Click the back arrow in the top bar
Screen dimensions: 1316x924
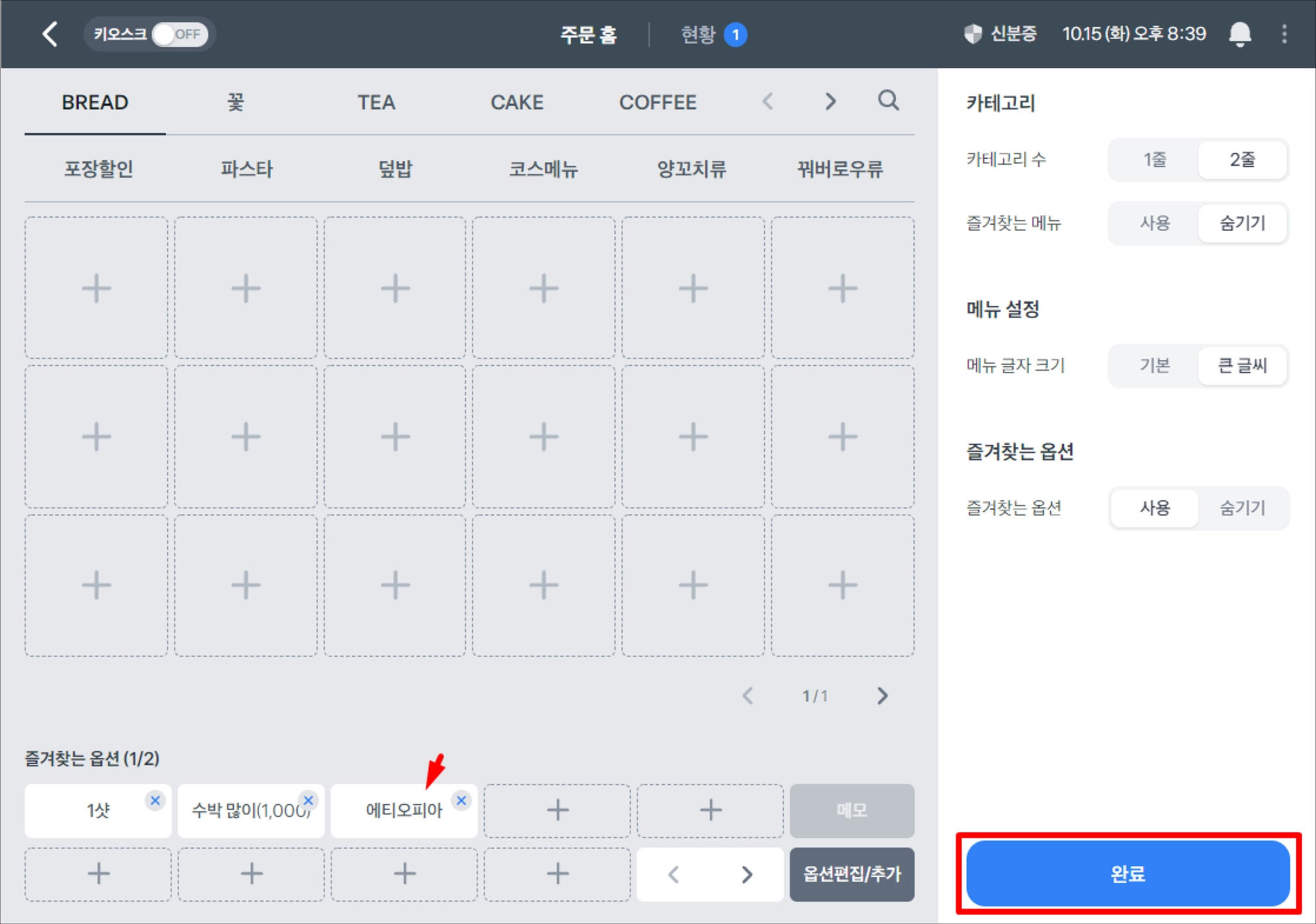(x=50, y=34)
